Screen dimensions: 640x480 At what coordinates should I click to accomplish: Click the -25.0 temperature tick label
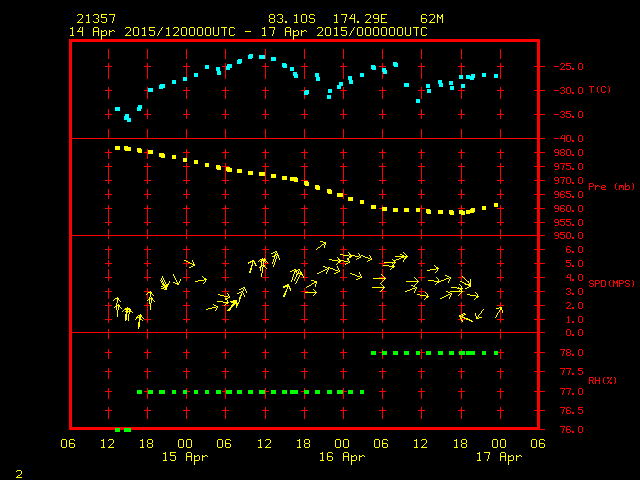(569, 67)
